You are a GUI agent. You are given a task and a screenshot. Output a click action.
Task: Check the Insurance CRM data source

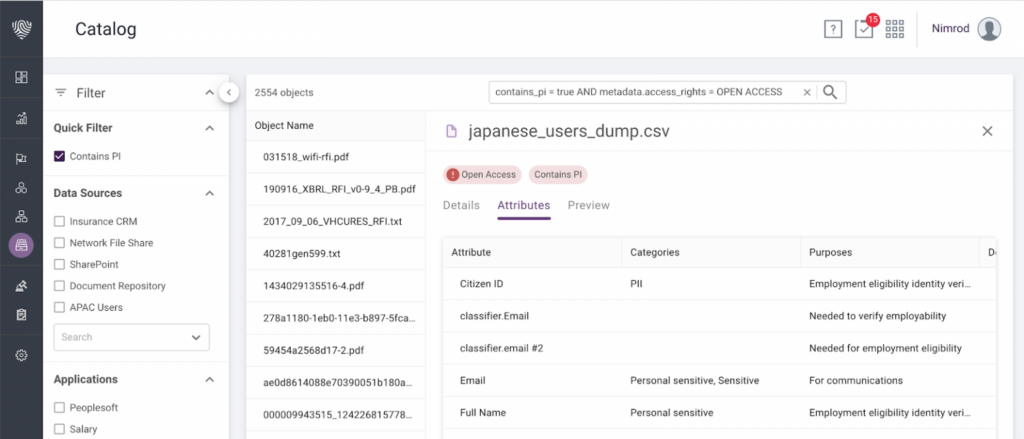coord(60,221)
